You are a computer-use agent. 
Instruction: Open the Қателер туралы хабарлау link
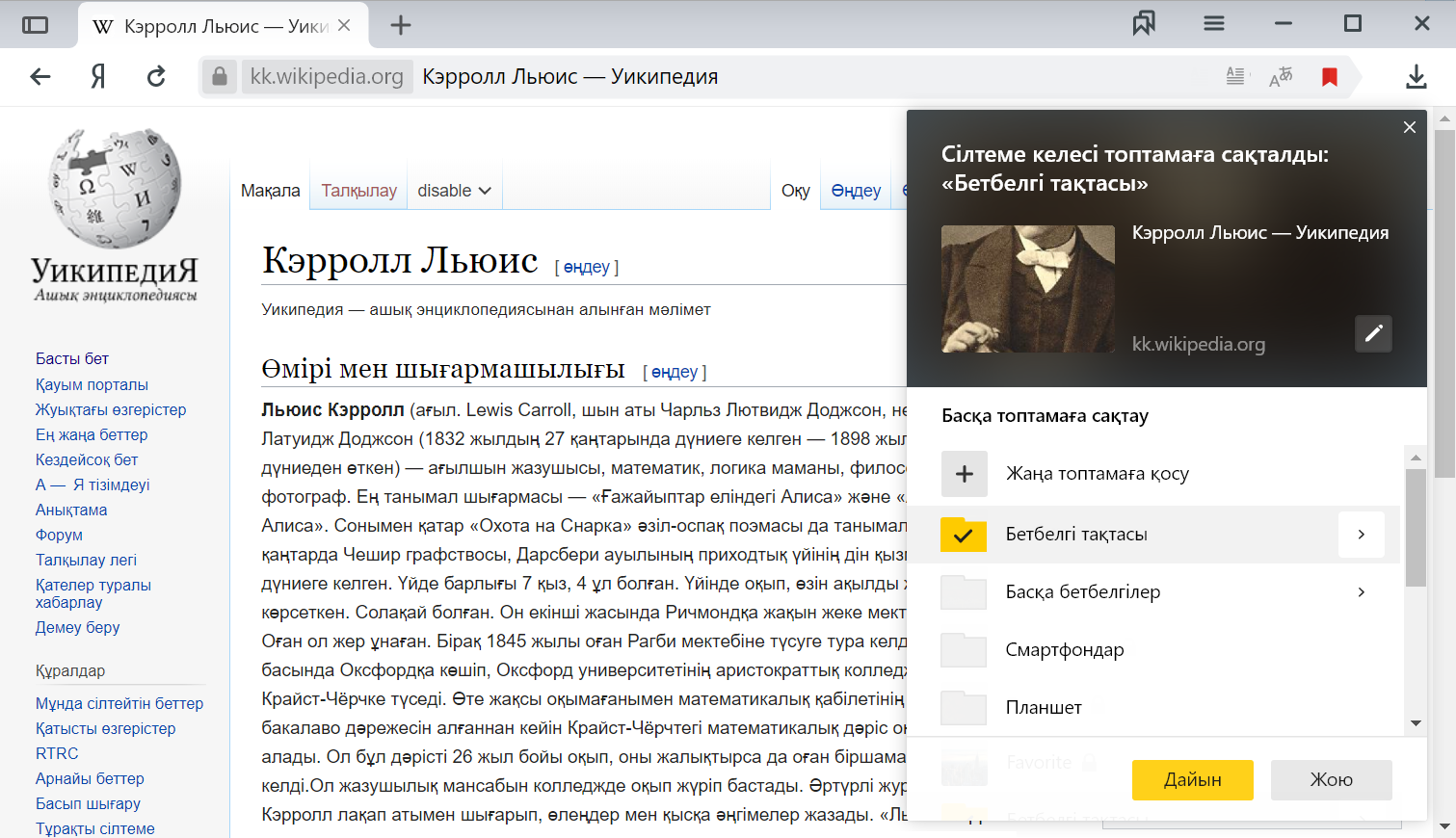93,593
